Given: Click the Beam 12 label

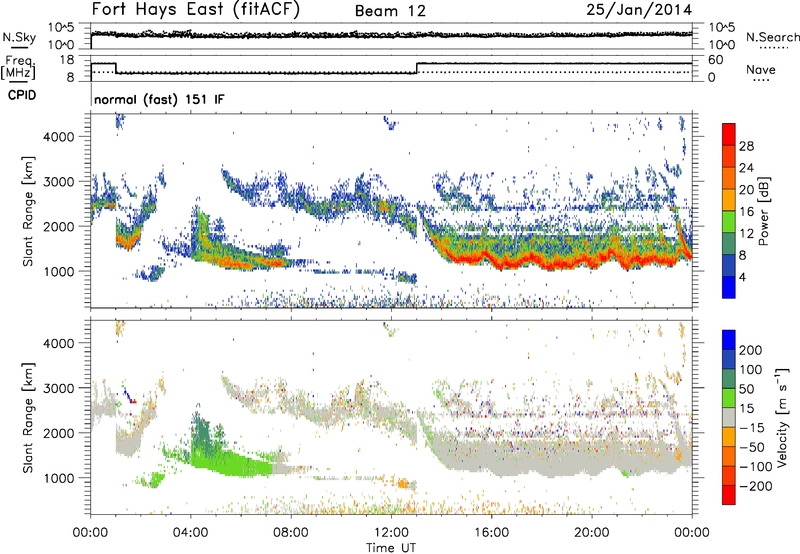Looking at the screenshot, I should [390, 11].
